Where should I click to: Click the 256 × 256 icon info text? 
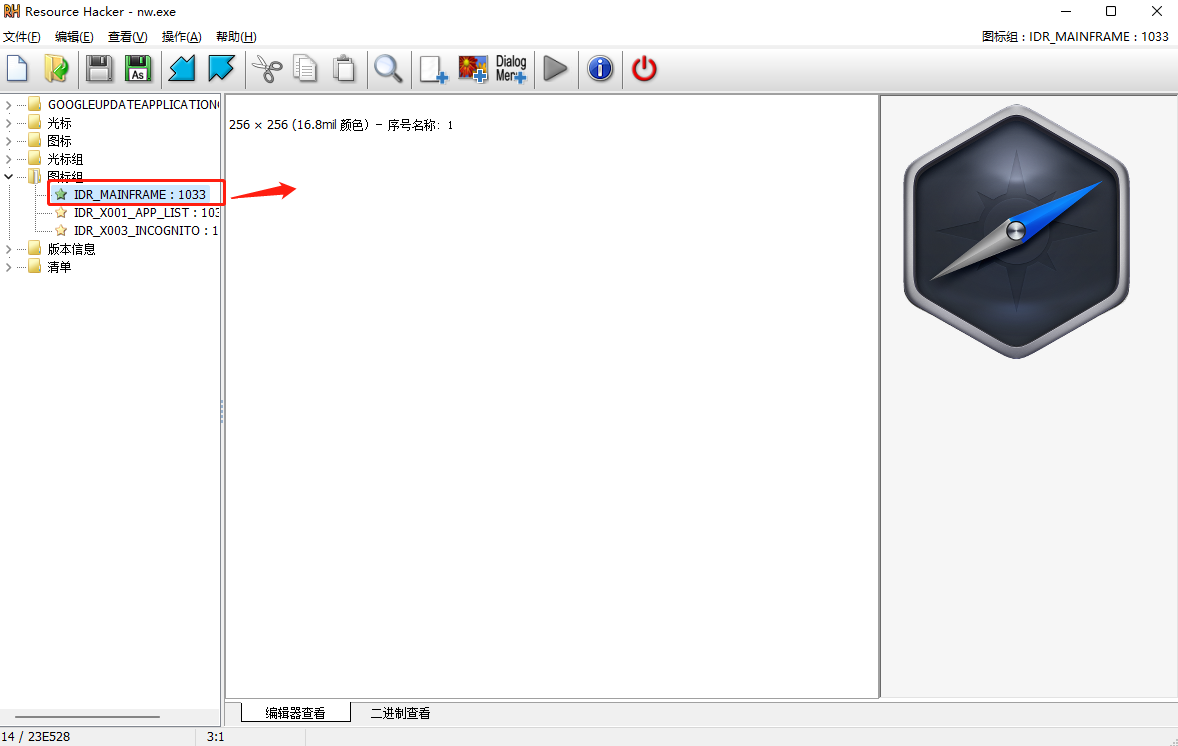pyautogui.click(x=341, y=125)
